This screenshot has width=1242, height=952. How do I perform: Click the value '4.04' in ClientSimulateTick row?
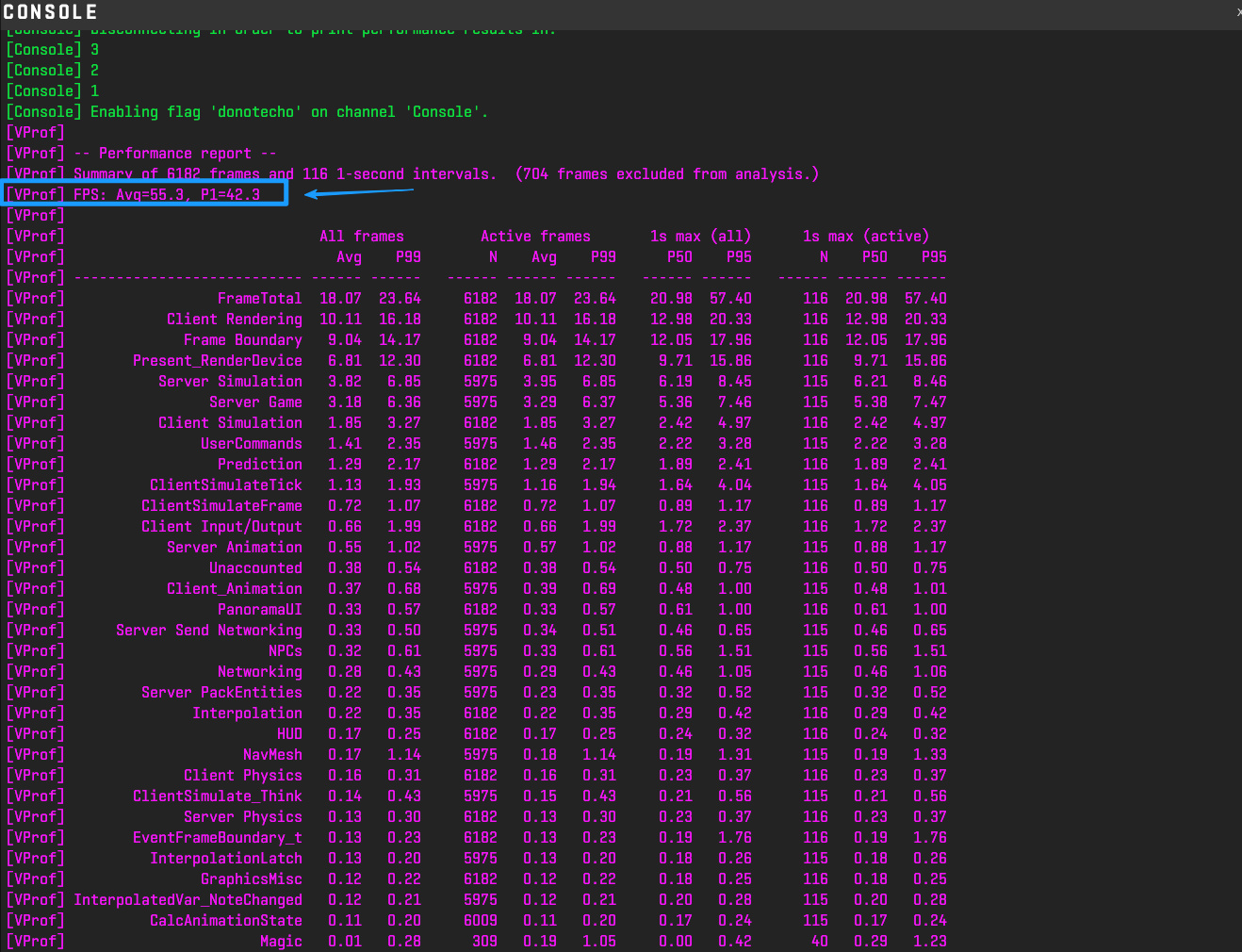(735, 485)
